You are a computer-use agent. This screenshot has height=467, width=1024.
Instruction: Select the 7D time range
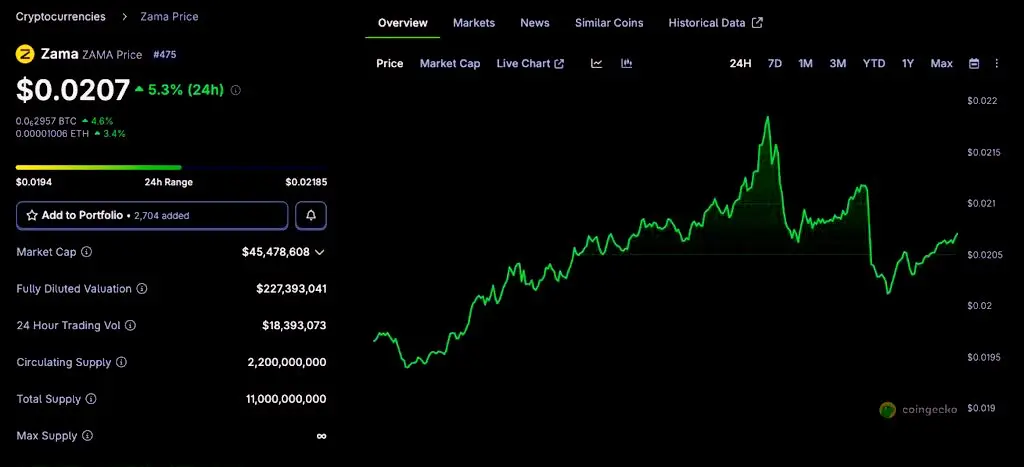click(x=775, y=63)
